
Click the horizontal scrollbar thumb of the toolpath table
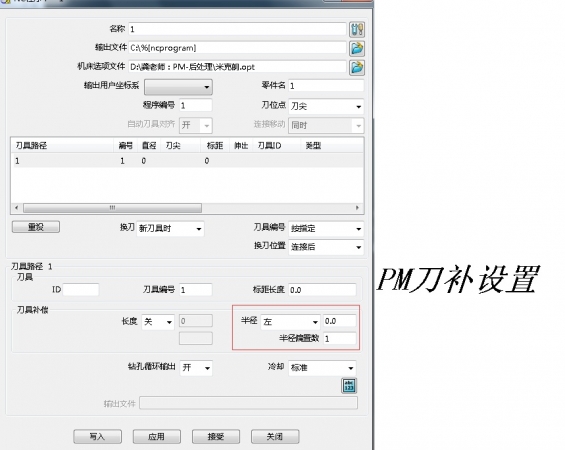112,208
